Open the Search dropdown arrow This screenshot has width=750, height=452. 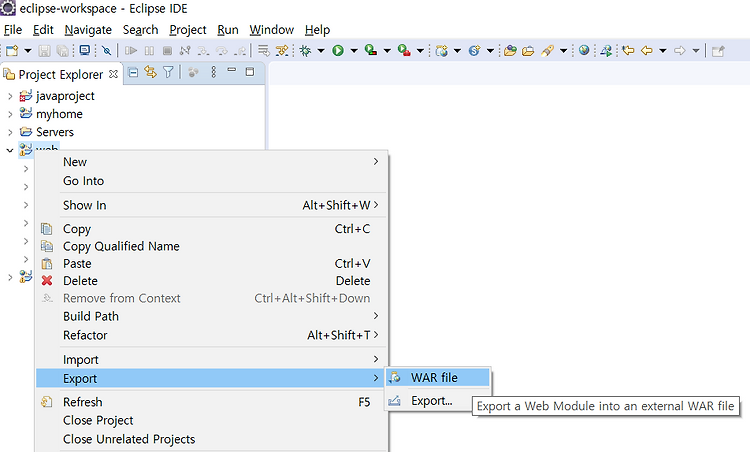(x=563, y=50)
